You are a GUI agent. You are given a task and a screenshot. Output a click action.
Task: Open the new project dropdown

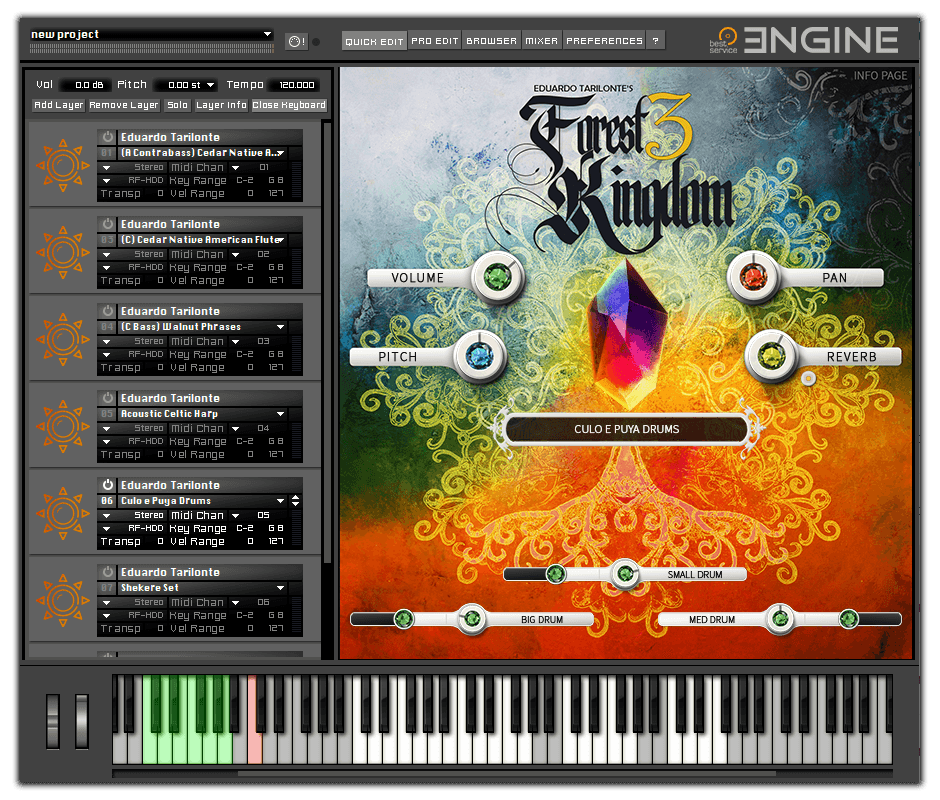pyautogui.click(x=267, y=34)
